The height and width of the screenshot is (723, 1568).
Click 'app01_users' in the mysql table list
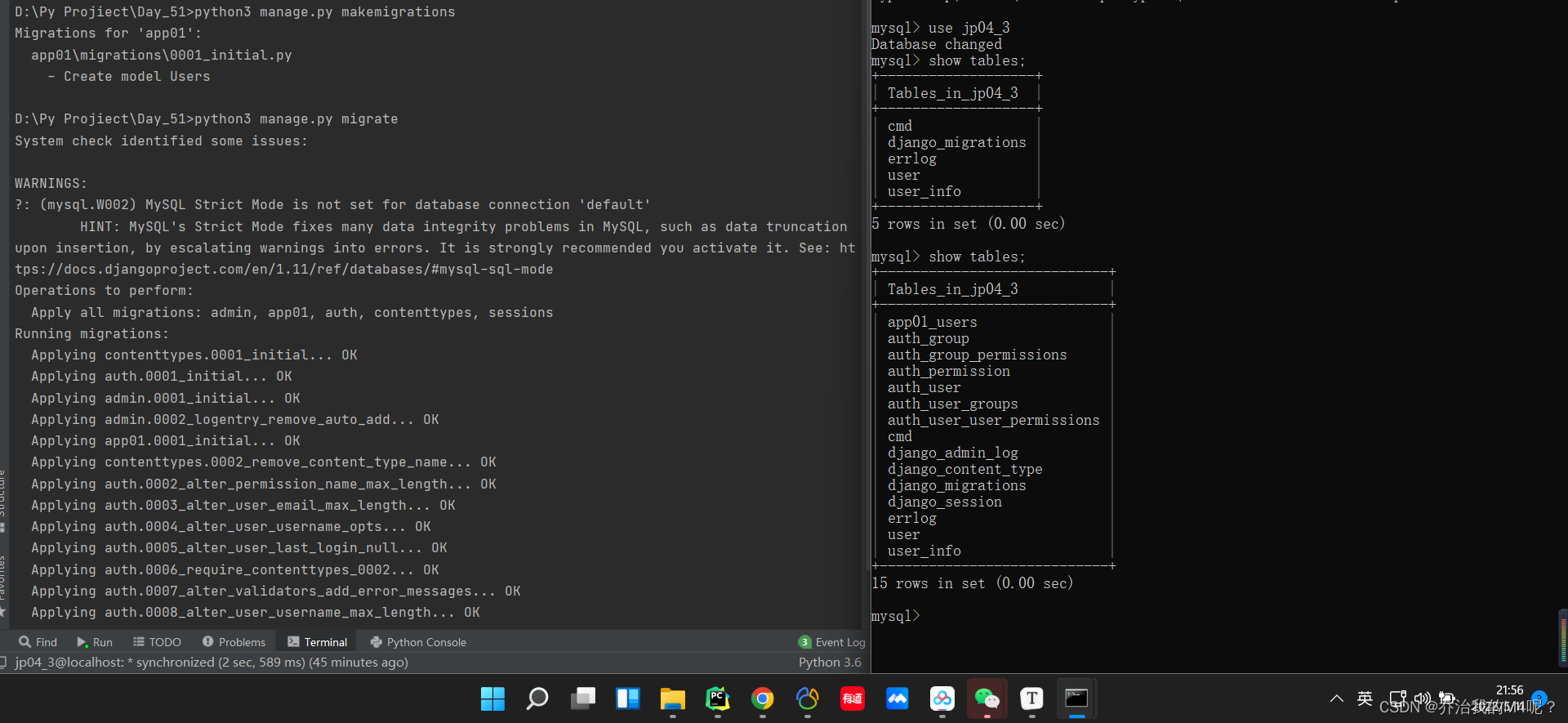pyautogui.click(x=933, y=322)
